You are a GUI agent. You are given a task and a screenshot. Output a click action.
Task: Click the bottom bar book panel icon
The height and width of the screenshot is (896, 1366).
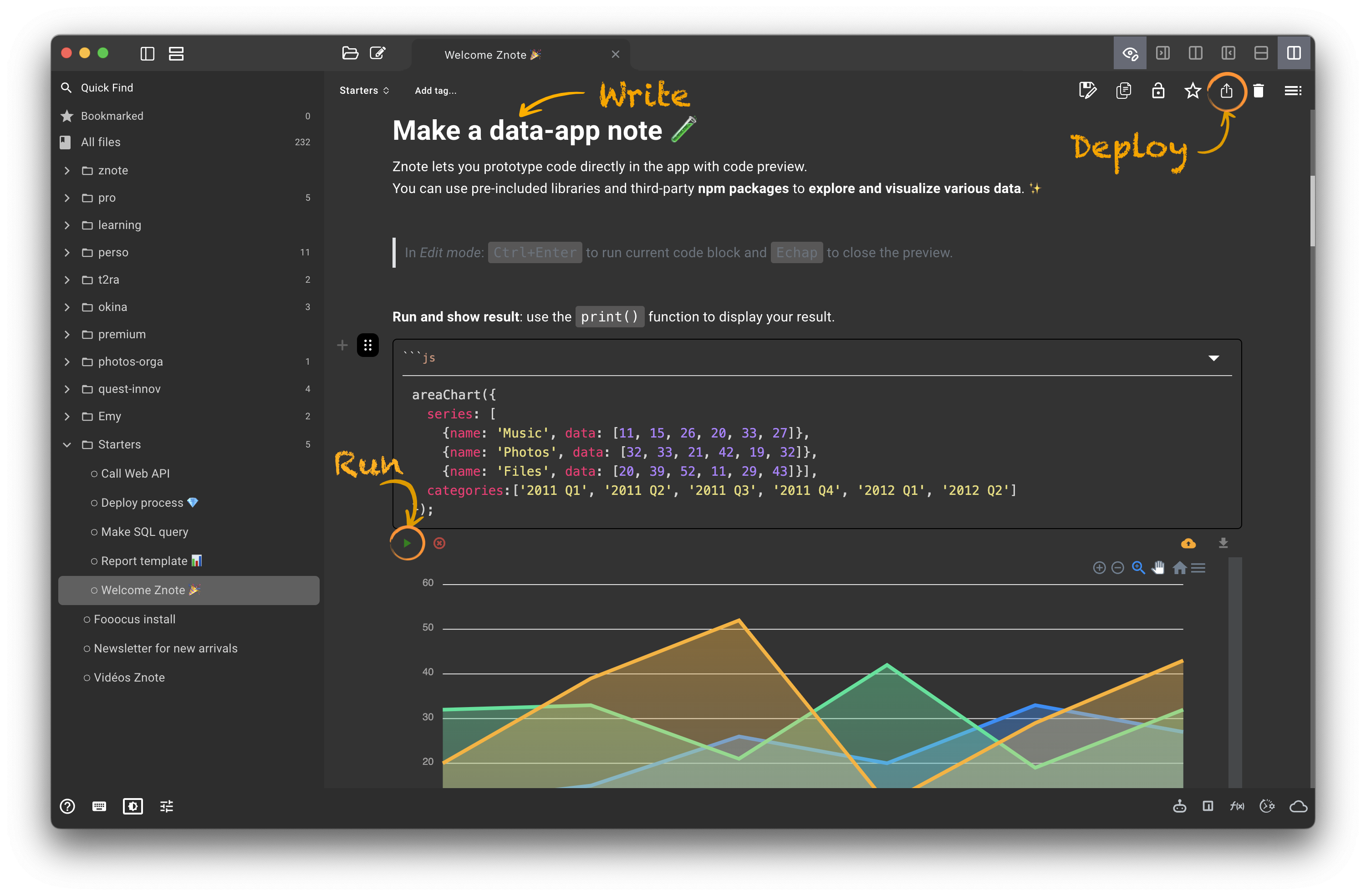click(x=1208, y=806)
